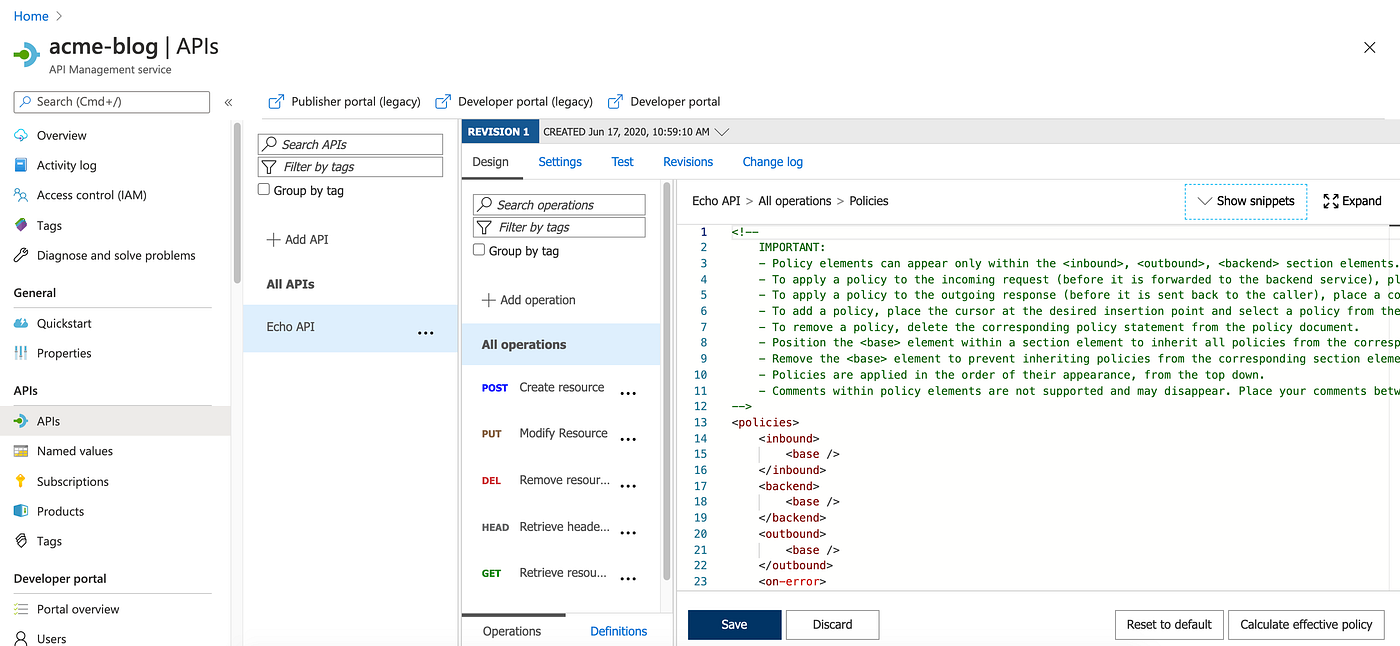
Task: Save the policy changes
Action: (734, 624)
